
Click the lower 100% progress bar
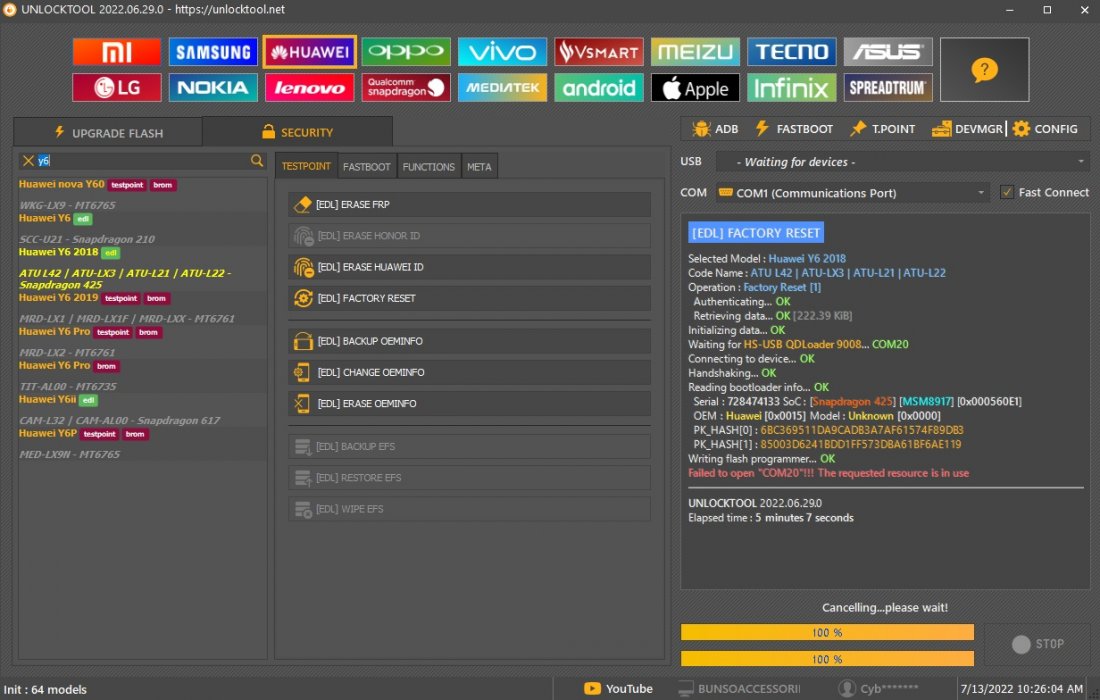click(827, 659)
